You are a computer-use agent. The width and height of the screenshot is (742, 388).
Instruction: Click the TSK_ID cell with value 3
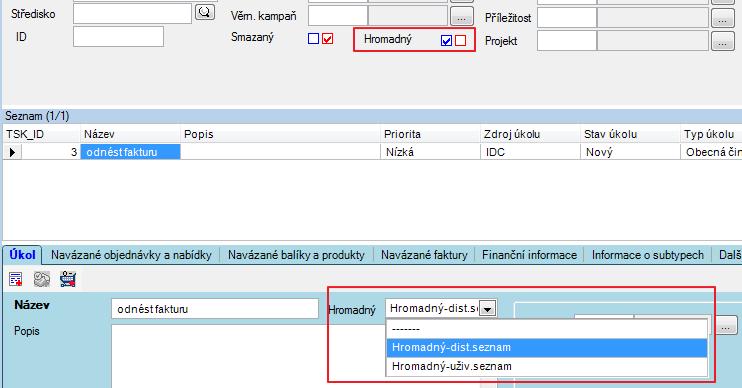[x=51, y=152]
